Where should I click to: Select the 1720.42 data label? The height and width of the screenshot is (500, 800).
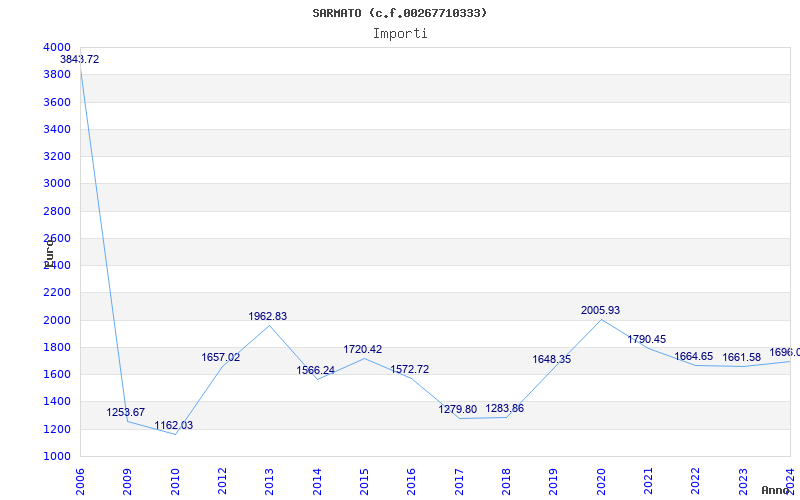click(x=363, y=349)
